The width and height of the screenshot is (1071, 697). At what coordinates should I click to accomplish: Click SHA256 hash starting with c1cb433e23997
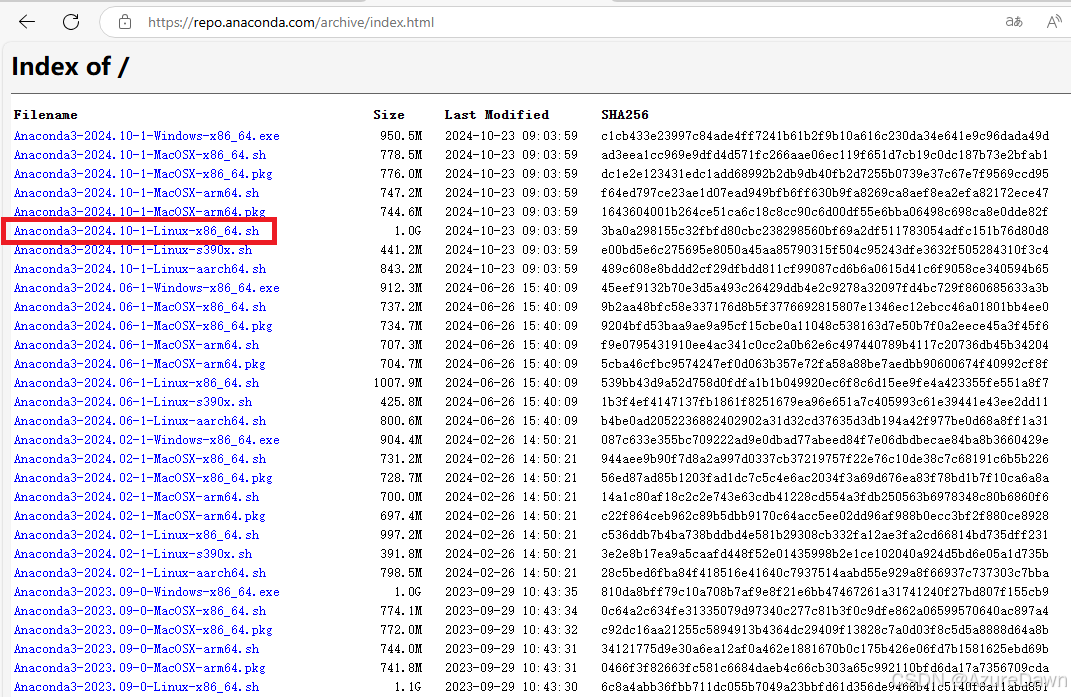pyautogui.click(x=824, y=136)
